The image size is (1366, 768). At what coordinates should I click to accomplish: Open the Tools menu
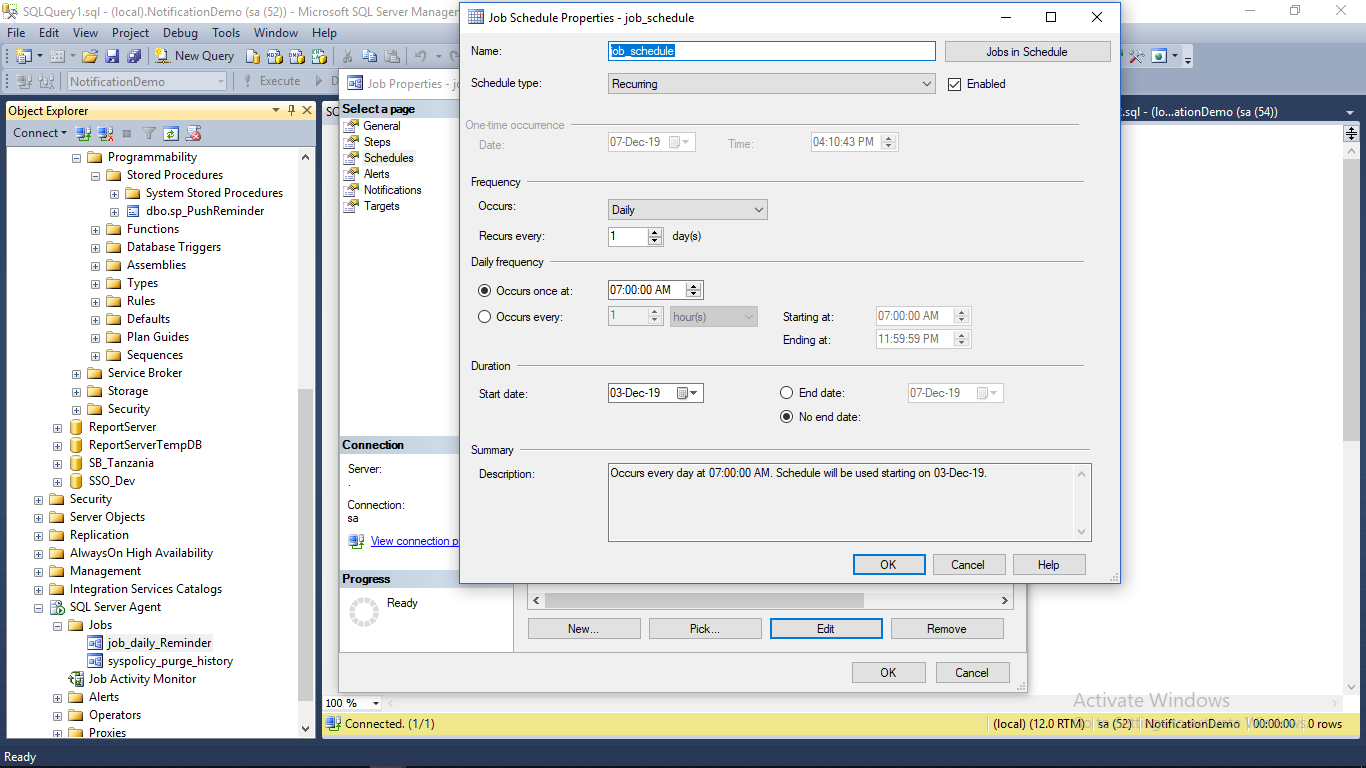click(226, 33)
